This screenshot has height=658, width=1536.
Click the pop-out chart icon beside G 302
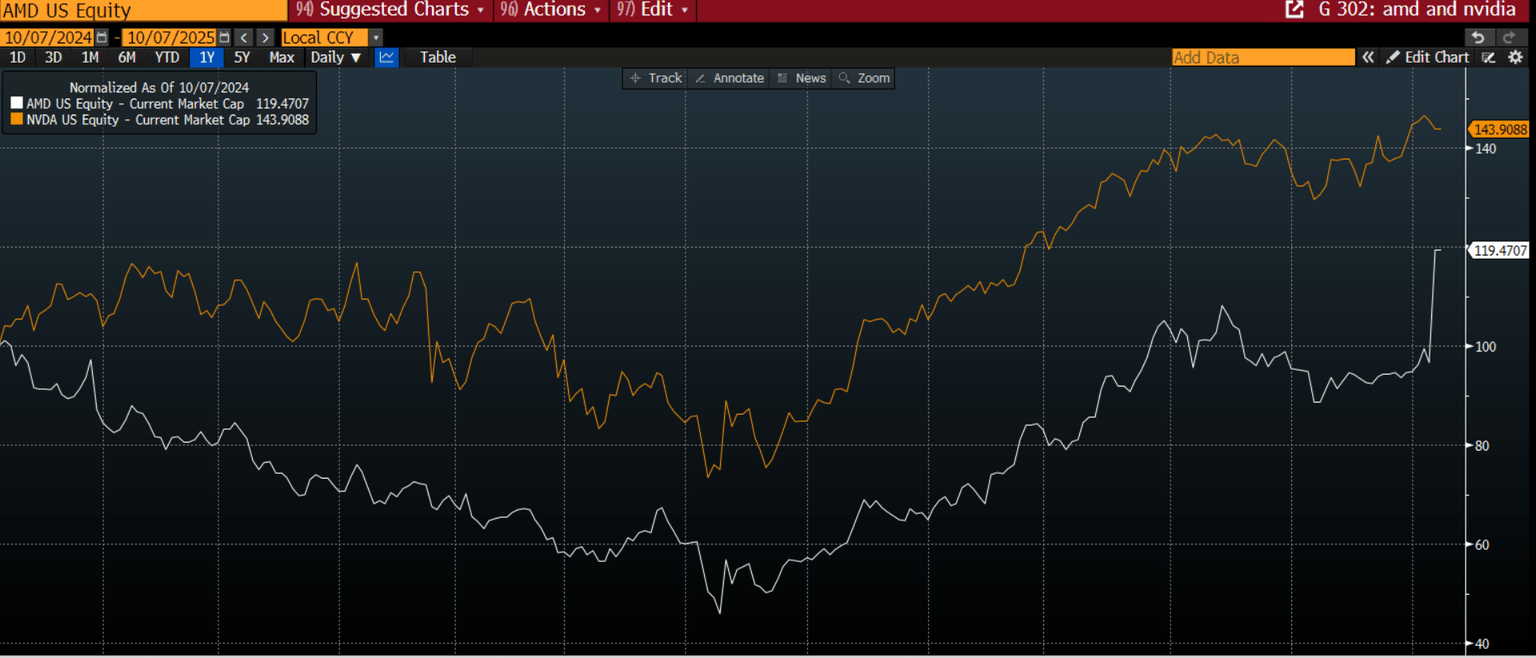pyautogui.click(x=1295, y=10)
